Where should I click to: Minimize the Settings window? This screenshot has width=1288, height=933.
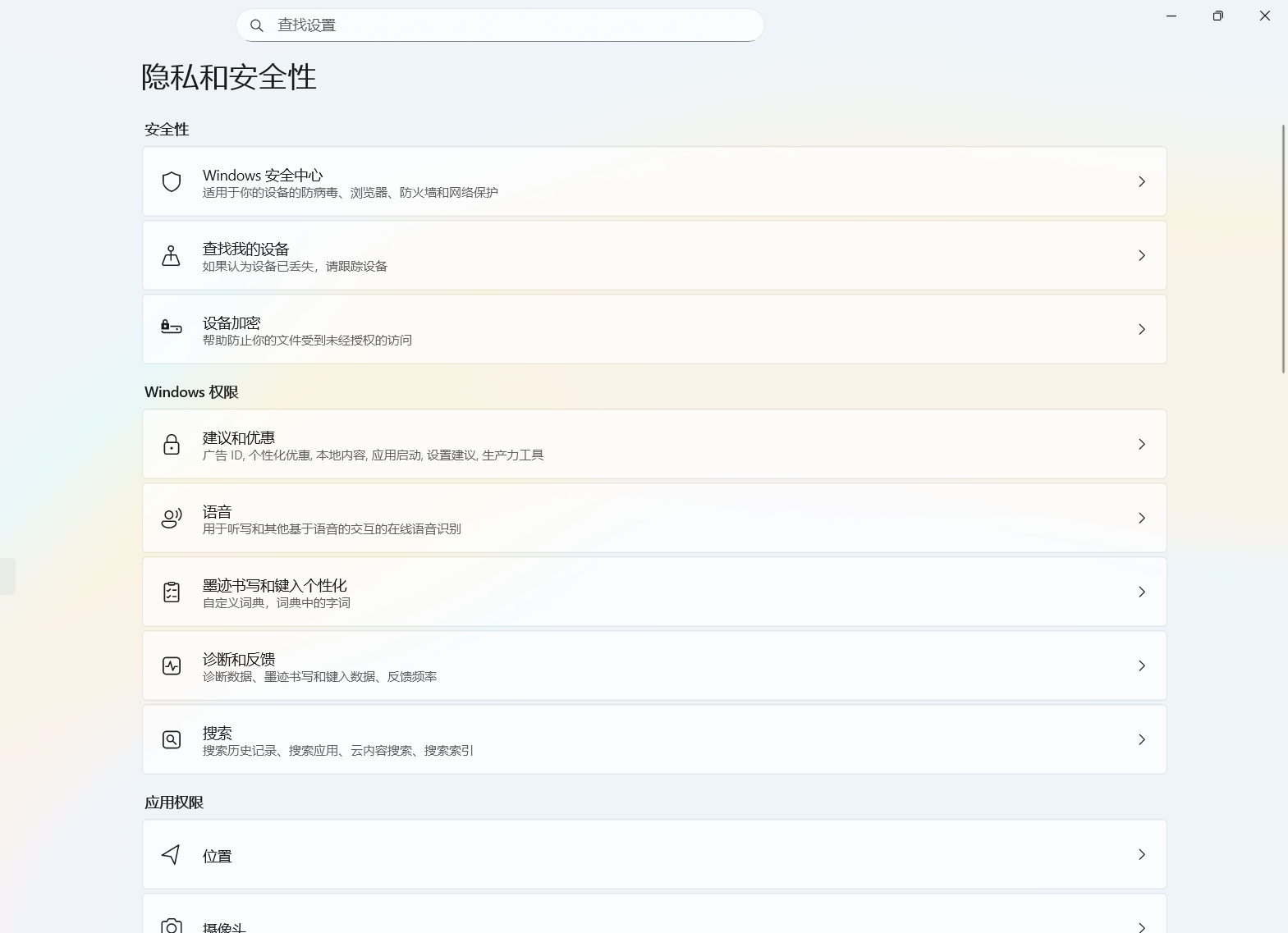(x=1171, y=16)
